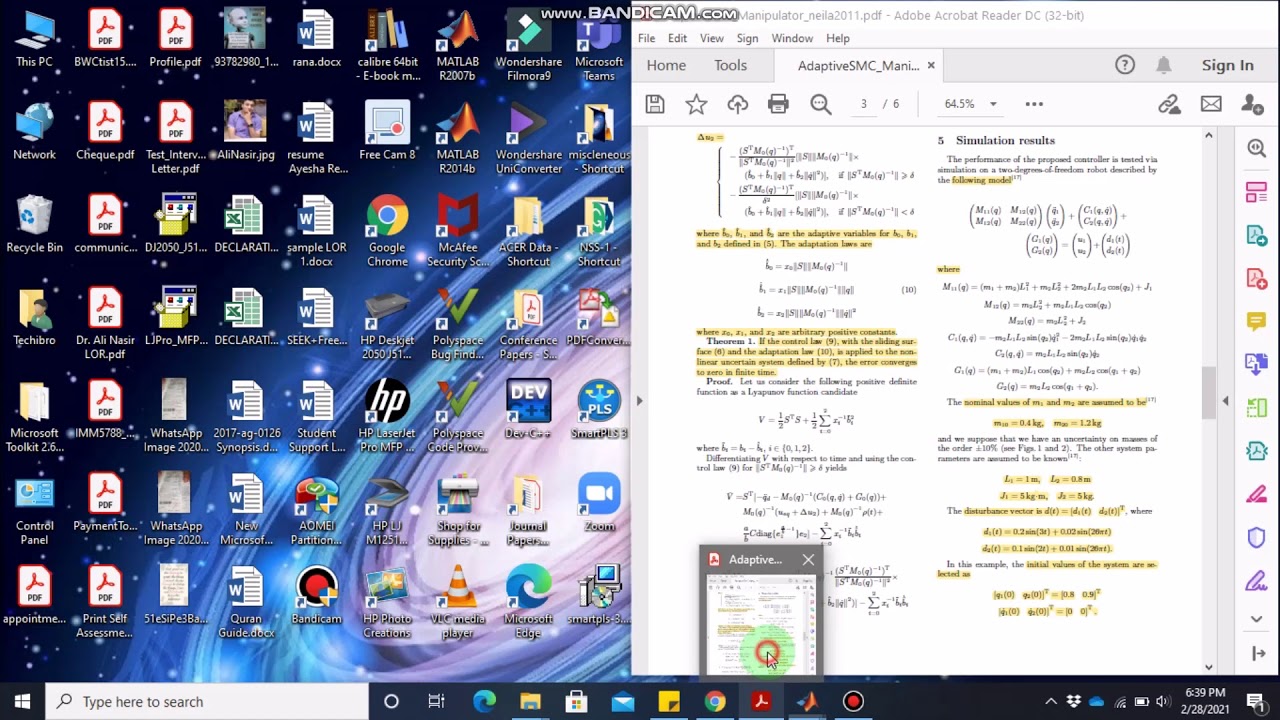Open Profile.pdf on the desktop
Viewport: 1280px width, 720px height.
point(175,39)
